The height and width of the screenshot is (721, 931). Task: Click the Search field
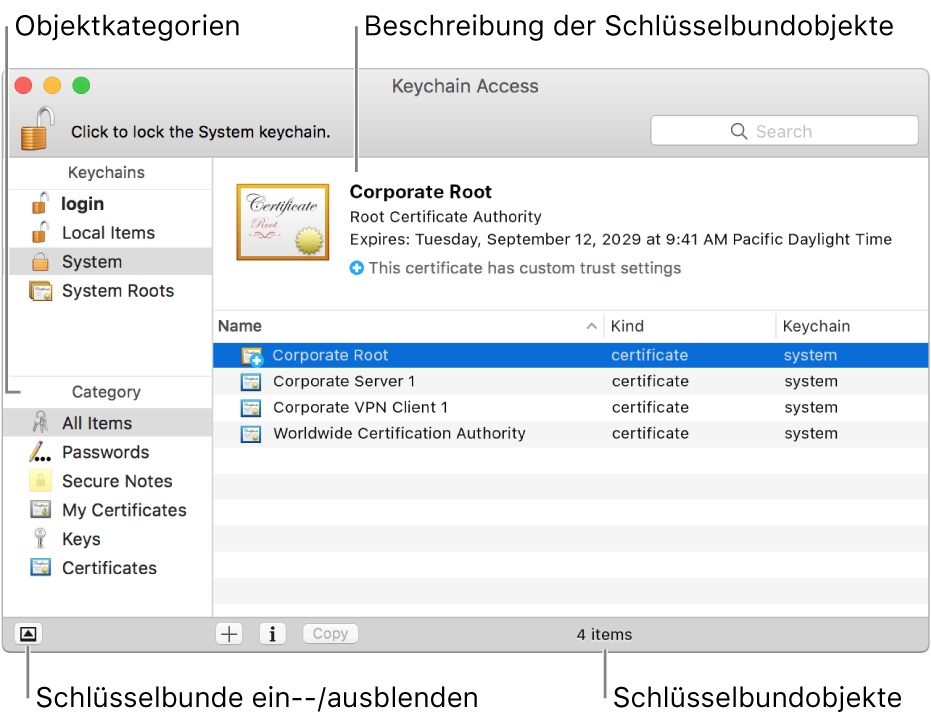(784, 131)
